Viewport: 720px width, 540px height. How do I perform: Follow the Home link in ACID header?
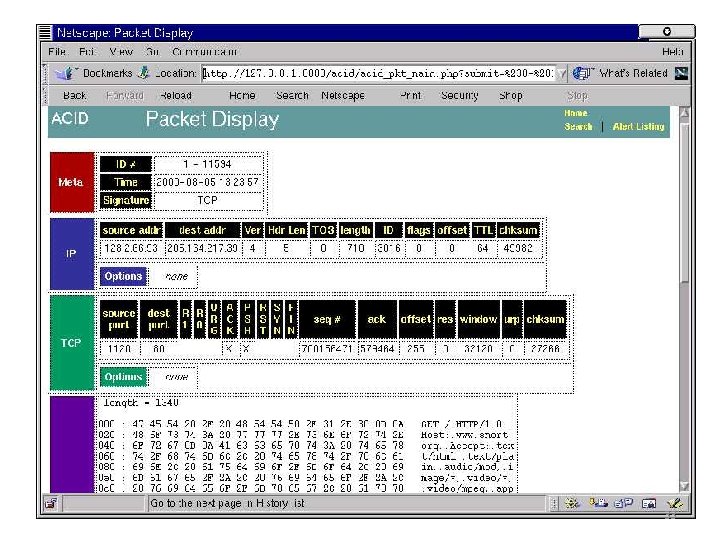pos(576,113)
